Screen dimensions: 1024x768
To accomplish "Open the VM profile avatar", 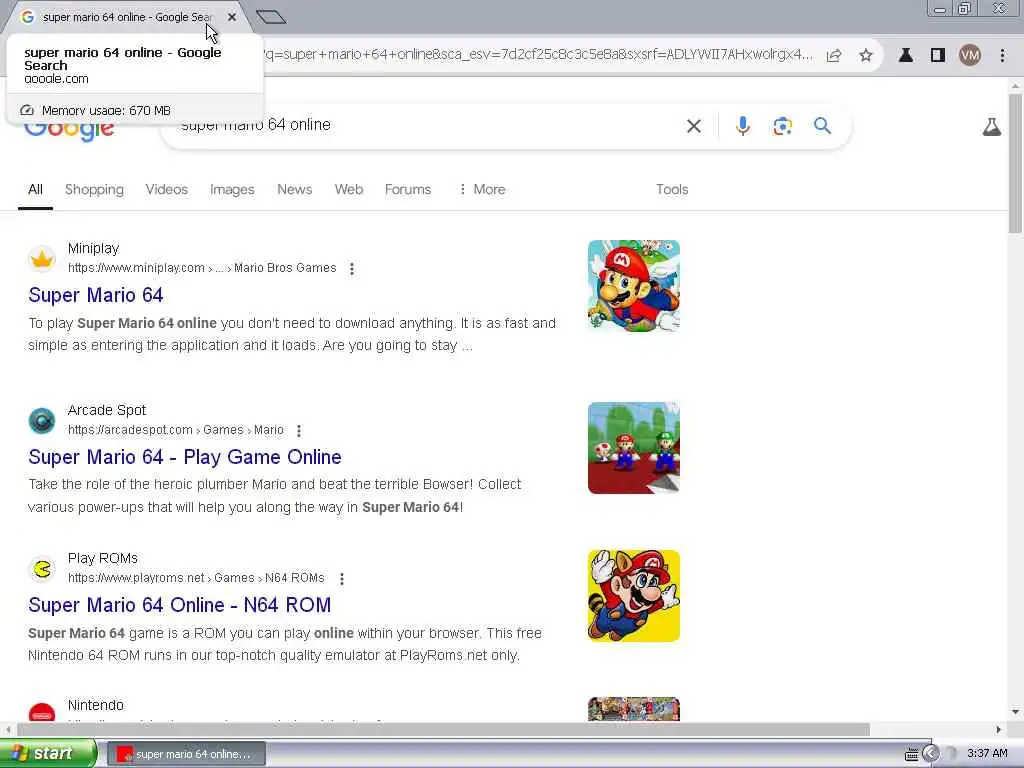I will point(970,56).
